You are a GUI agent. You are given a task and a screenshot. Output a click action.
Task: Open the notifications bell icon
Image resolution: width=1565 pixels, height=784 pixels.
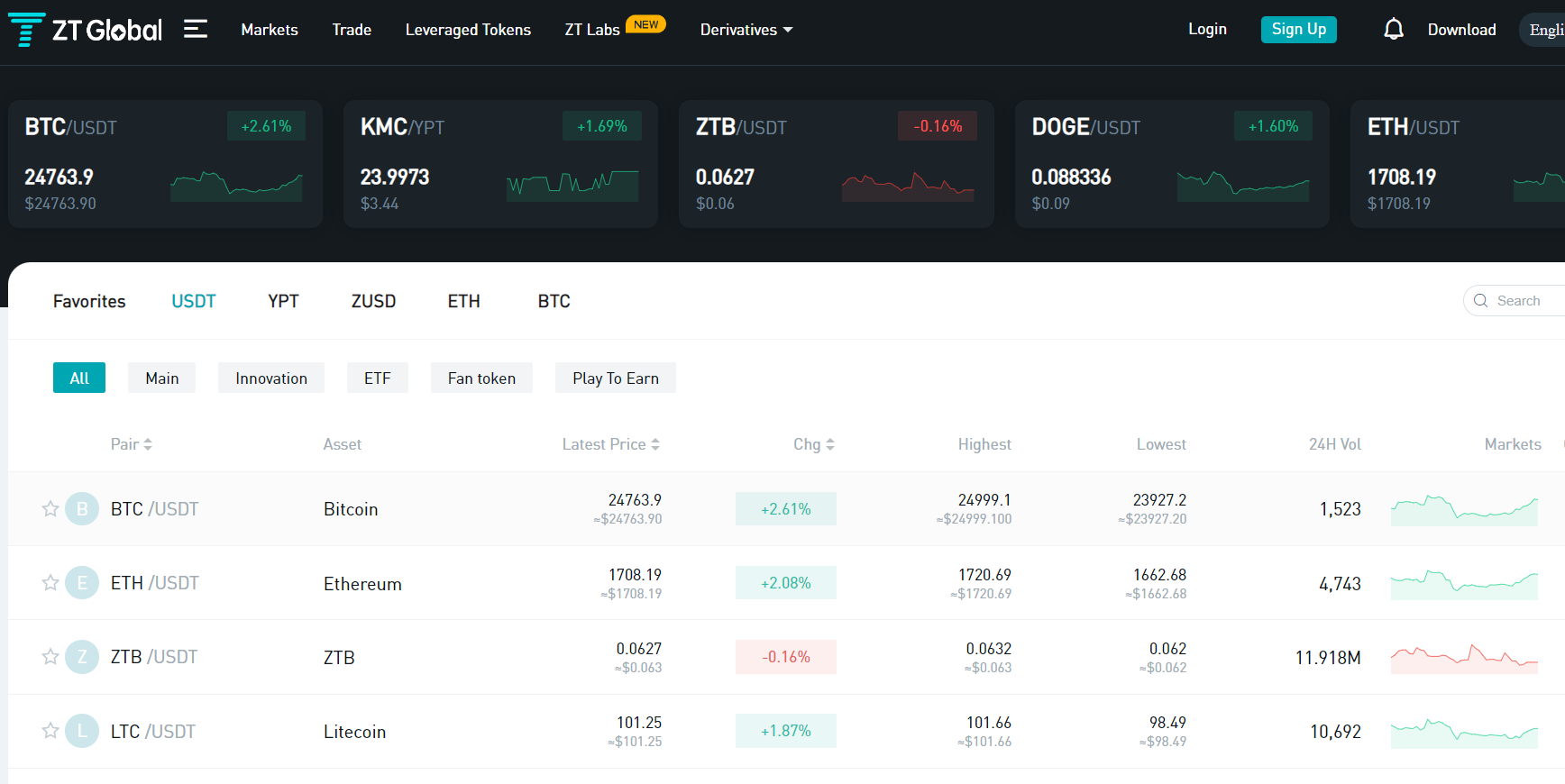(x=1394, y=30)
